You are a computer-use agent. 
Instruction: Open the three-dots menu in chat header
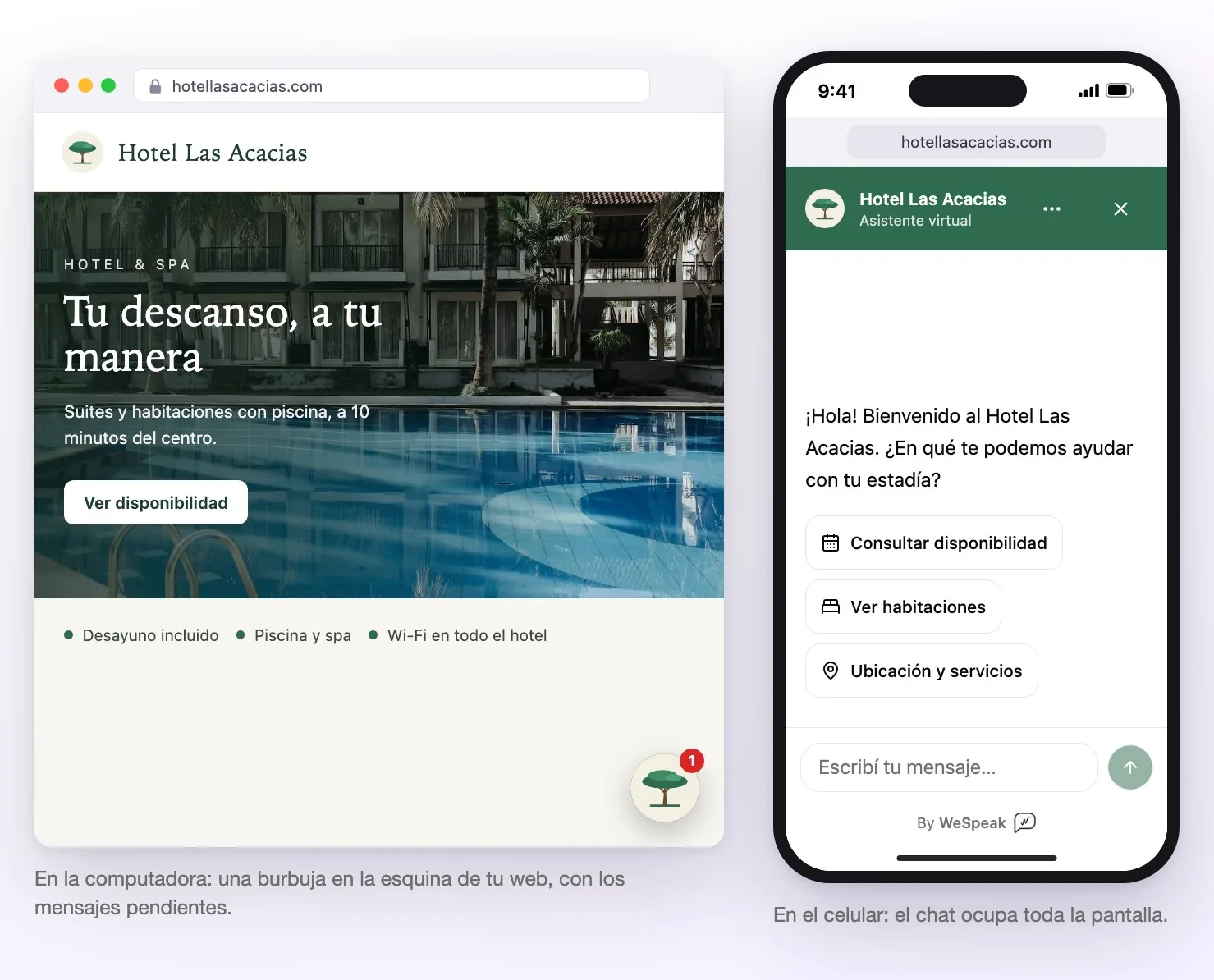click(x=1051, y=208)
